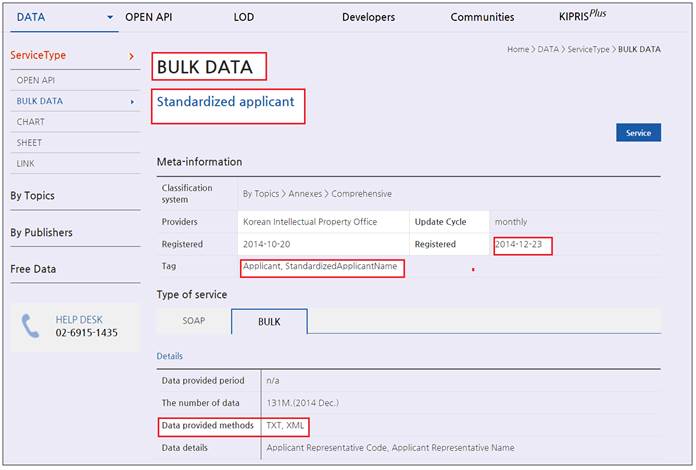The height and width of the screenshot is (470, 696).
Task: Click the TXT, XML methods value
Action: [285, 425]
